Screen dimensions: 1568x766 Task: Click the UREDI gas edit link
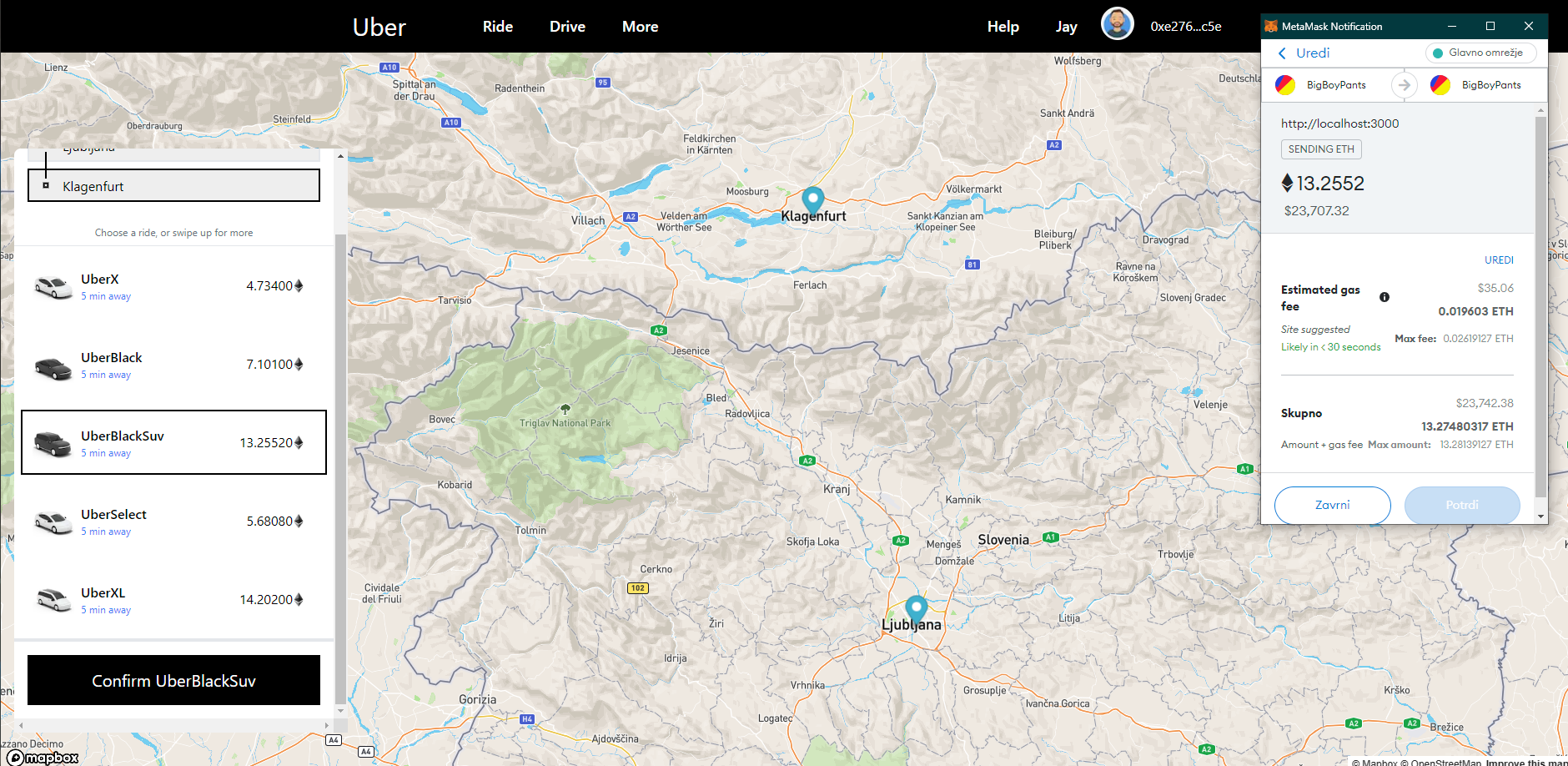1499,260
